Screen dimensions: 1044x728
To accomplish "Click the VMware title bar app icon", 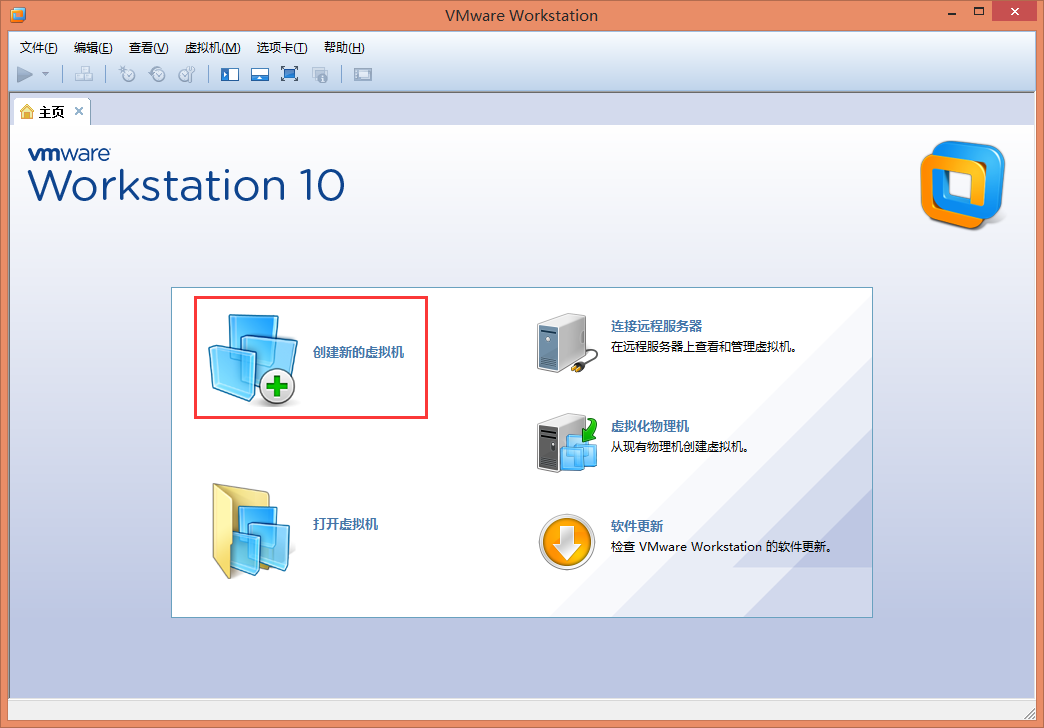I will point(18,14).
